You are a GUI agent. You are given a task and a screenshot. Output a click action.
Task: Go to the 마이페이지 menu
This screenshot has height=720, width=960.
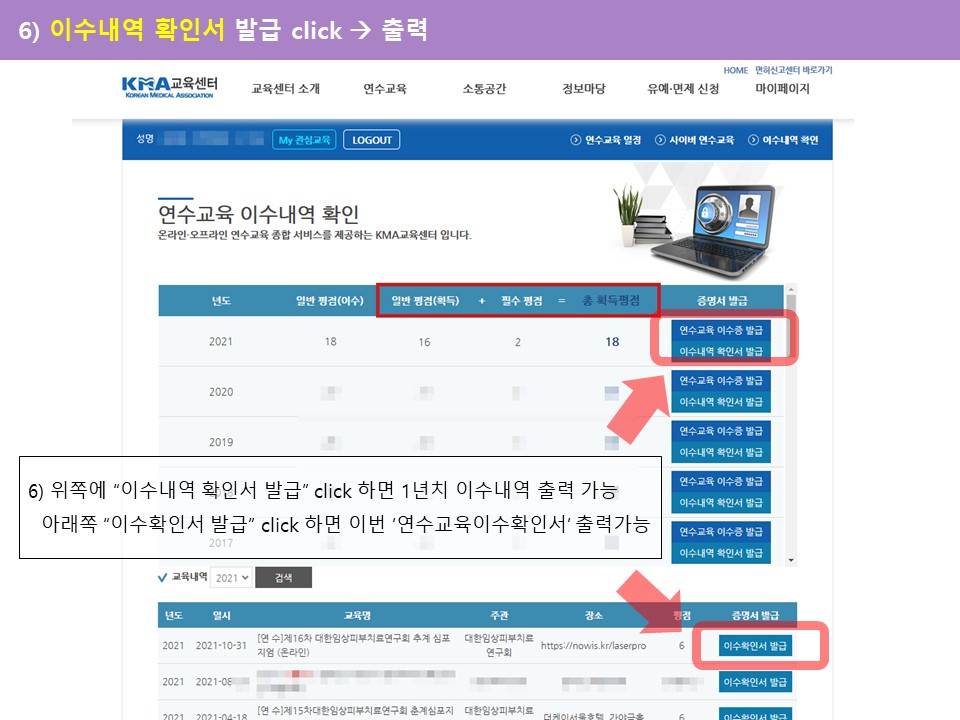782,89
